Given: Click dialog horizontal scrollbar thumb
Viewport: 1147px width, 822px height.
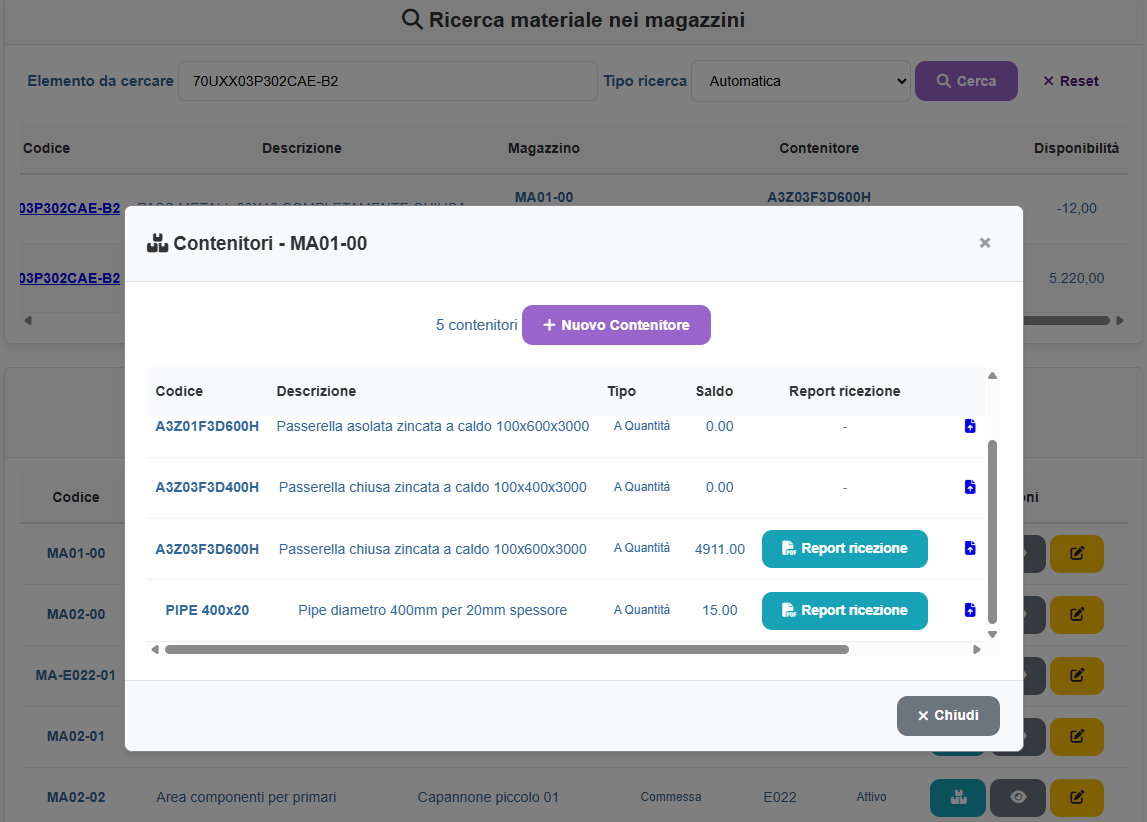Looking at the screenshot, I should [x=507, y=649].
